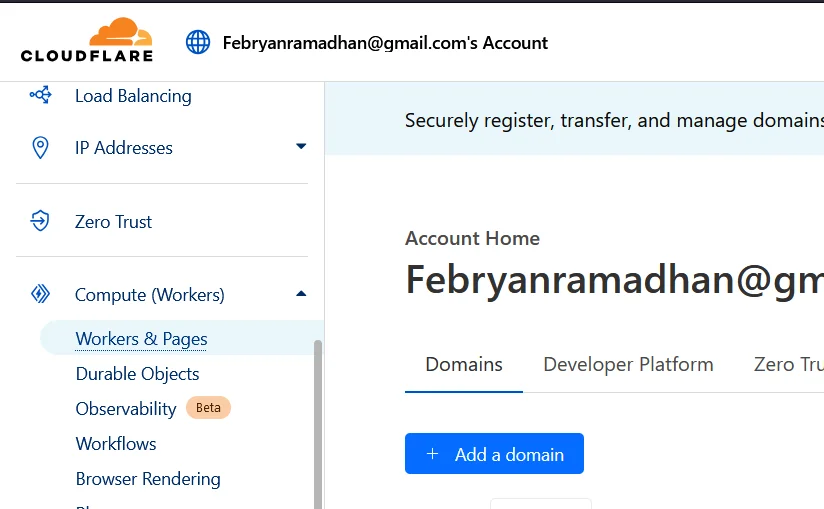Click the plus icon on Add a domain

433,454
